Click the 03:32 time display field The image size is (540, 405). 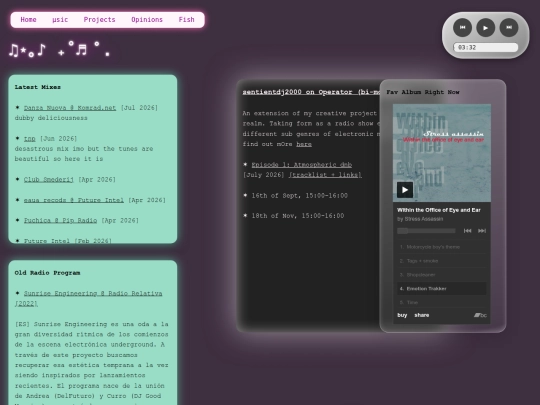click(x=486, y=48)
